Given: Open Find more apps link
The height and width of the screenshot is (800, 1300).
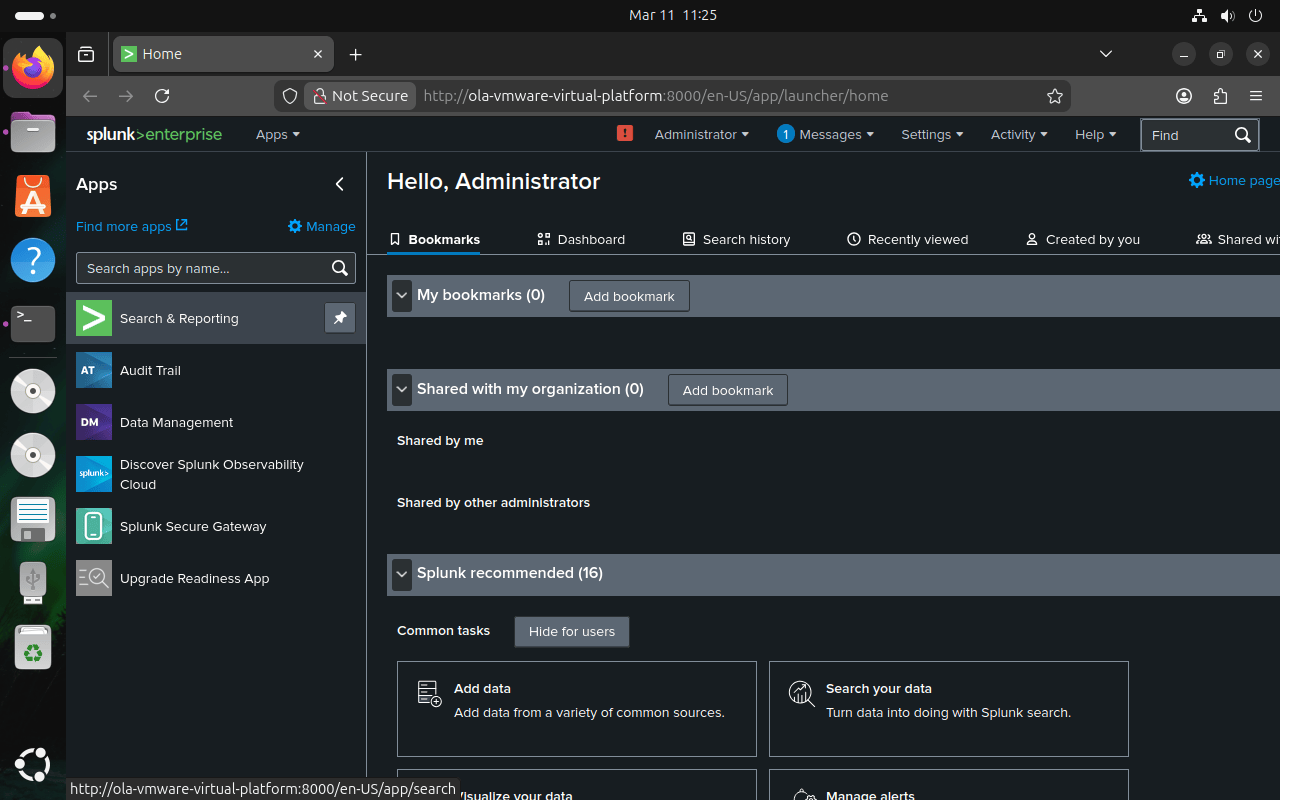Looking at the screenshot, I should (132, 226).
